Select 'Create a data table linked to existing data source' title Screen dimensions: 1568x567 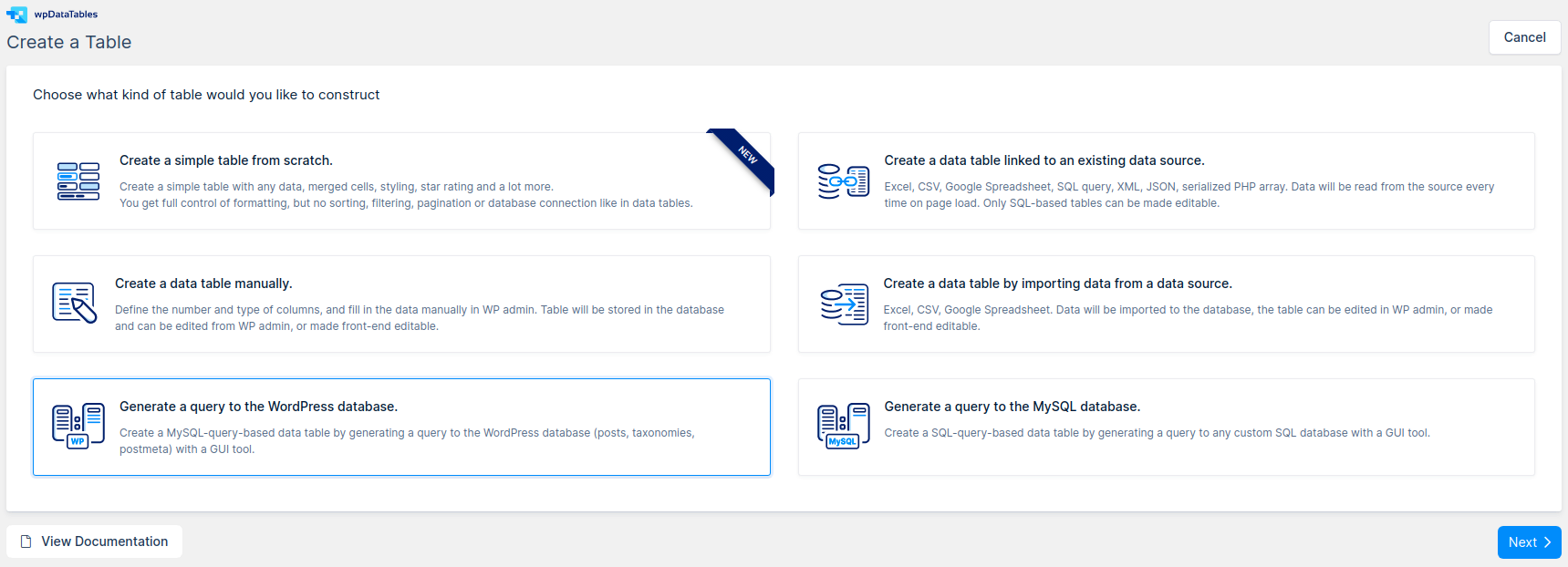(1044, 160)
